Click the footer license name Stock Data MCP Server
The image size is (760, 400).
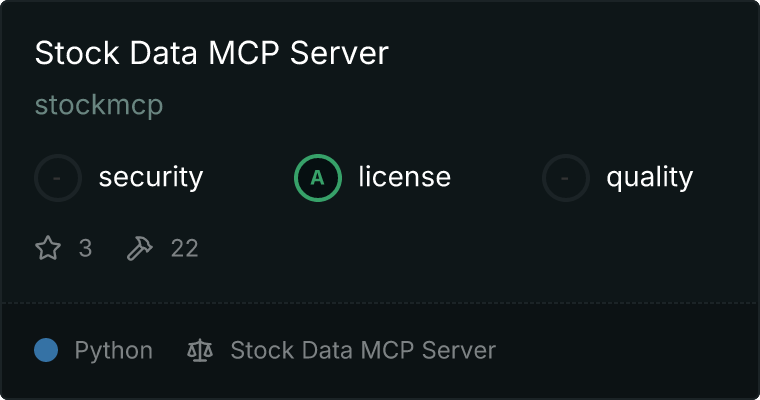(362, 350)
